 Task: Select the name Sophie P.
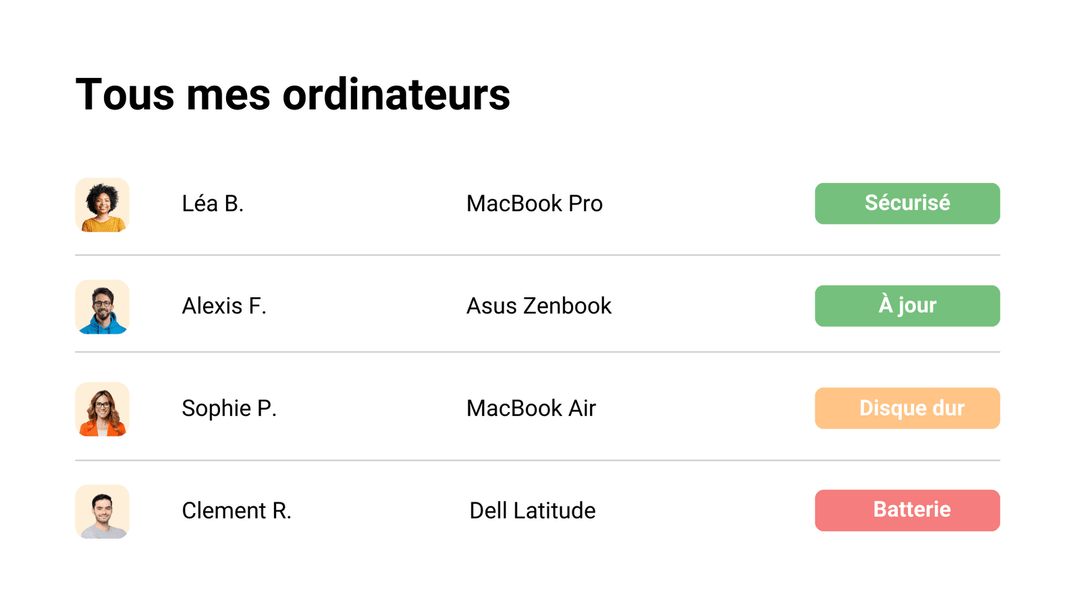(229, 408)
